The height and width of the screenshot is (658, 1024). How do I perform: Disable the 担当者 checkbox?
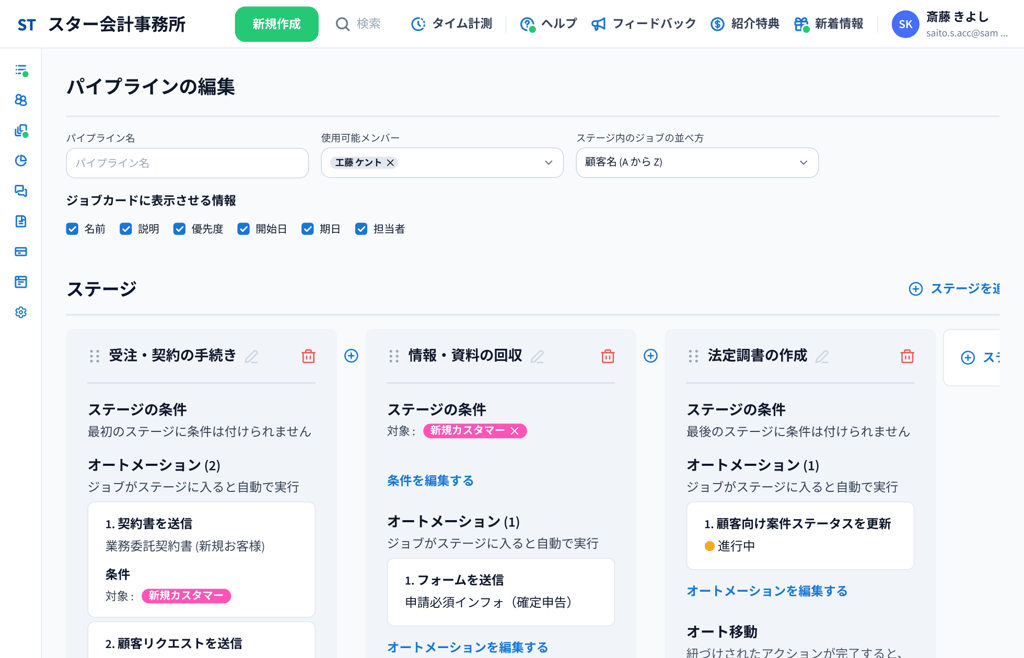[361, 229]
